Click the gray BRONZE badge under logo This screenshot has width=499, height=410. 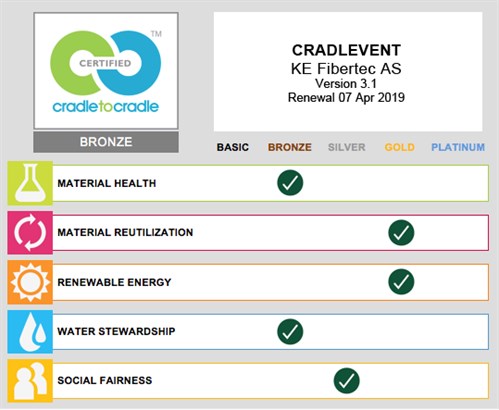tap(106, 142)
